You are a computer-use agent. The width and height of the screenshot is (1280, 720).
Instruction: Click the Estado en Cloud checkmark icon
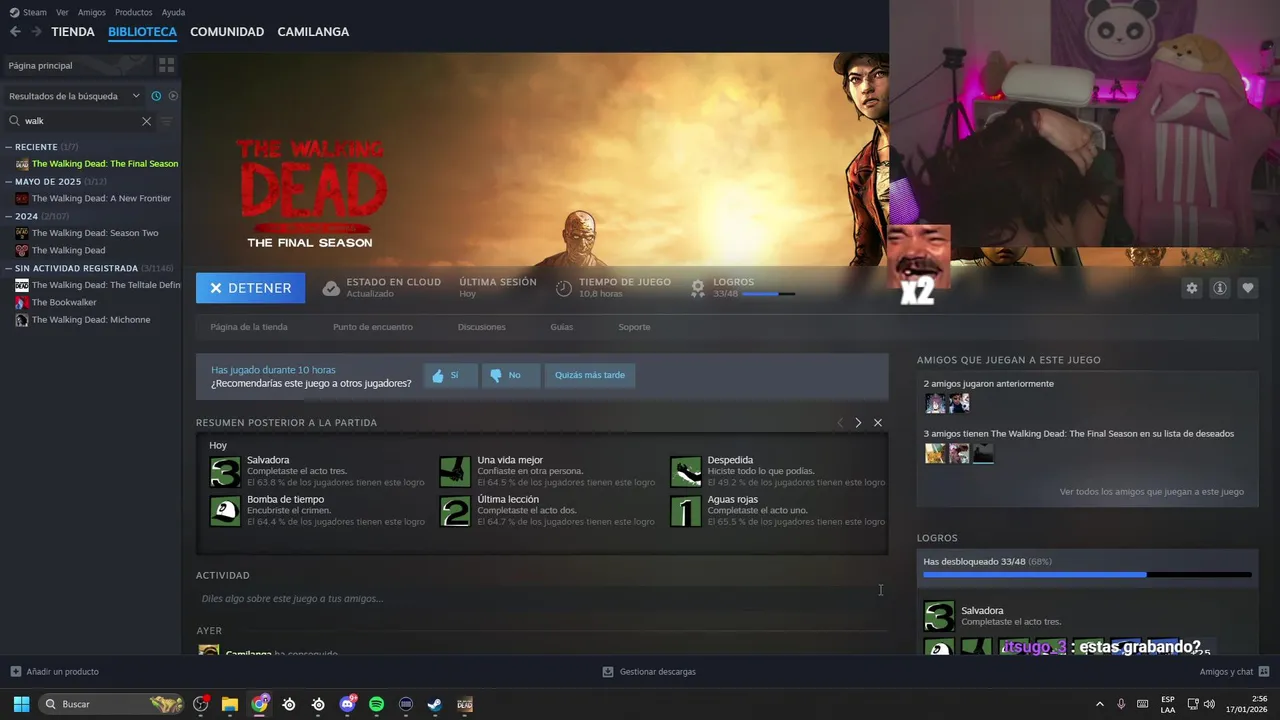pos(331,288)
